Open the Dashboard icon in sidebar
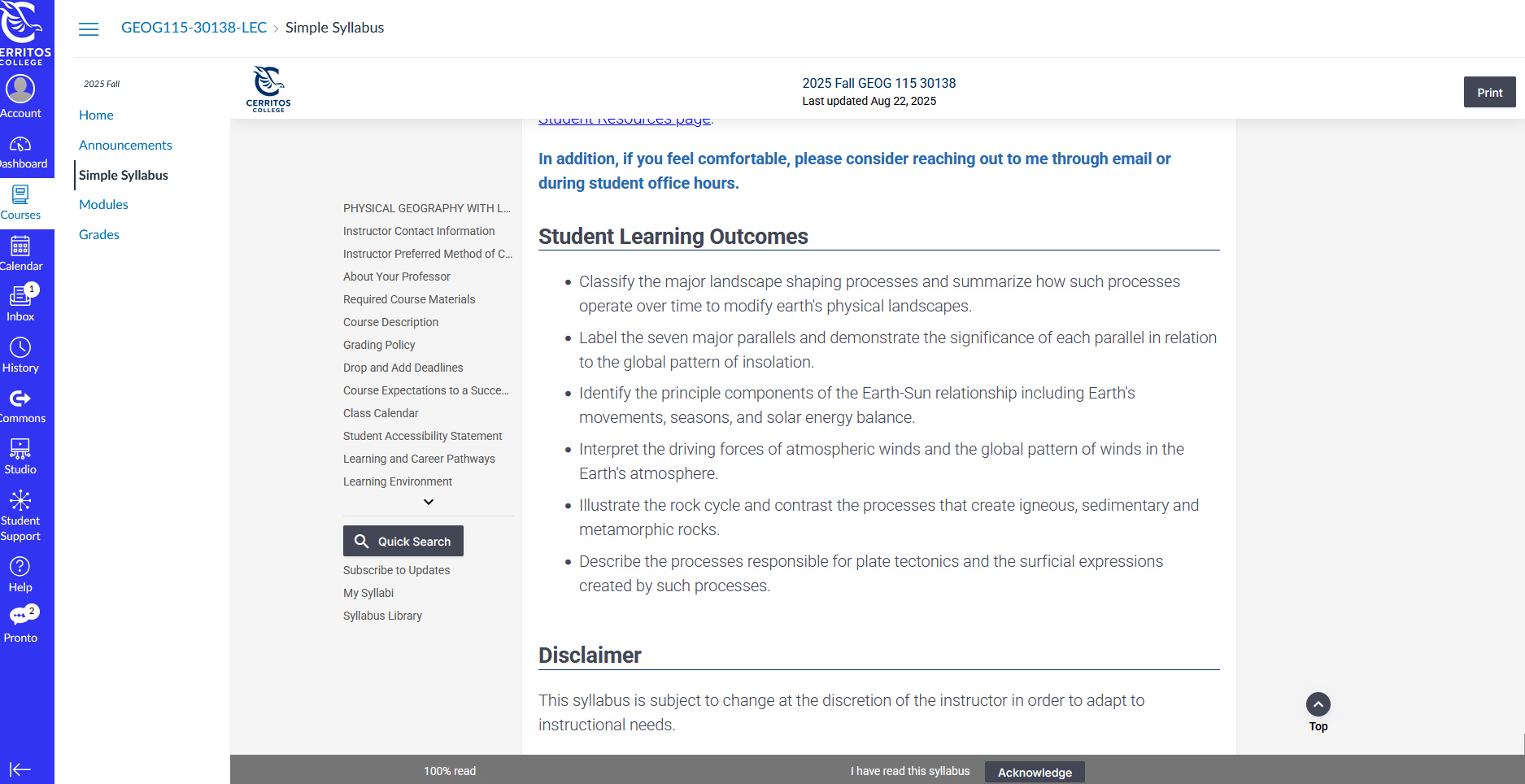1525x784 pixels. pyautogui.click(x=20, y=145)
